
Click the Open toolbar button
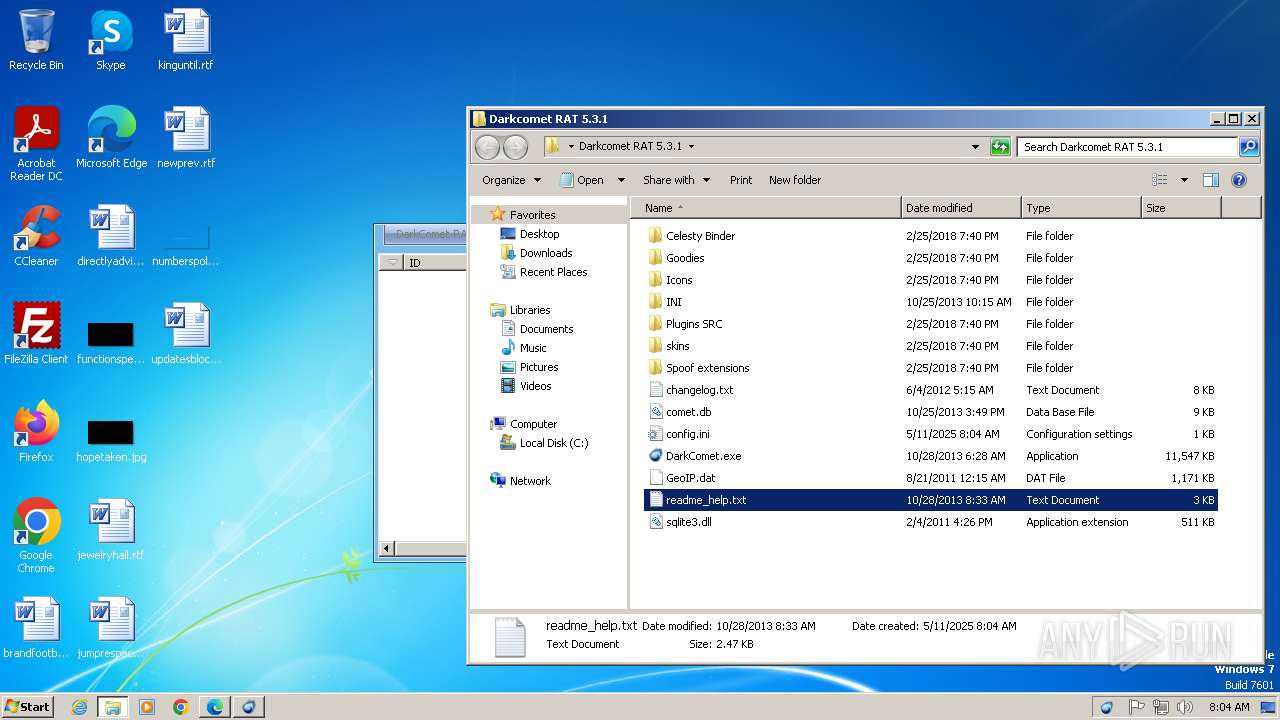(x=582, y=180)
